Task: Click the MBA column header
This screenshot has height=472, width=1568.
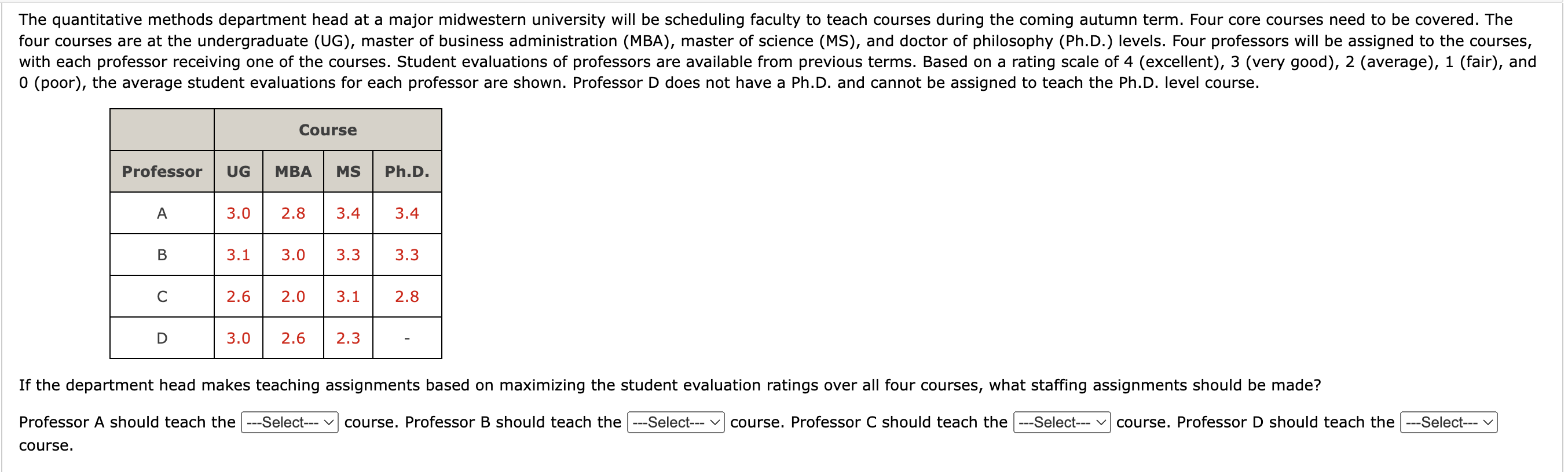Action: coord(292,172)
